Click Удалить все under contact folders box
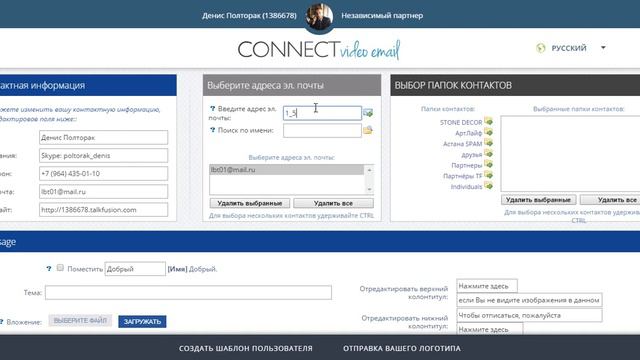 (610, 200)
